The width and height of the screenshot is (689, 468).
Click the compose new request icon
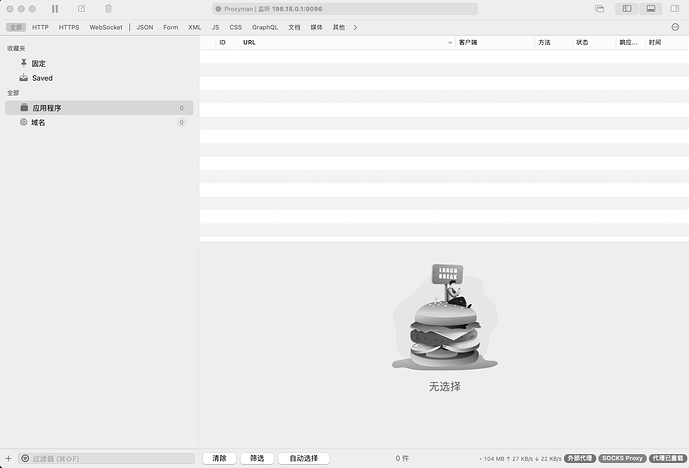tap(81, 9)
